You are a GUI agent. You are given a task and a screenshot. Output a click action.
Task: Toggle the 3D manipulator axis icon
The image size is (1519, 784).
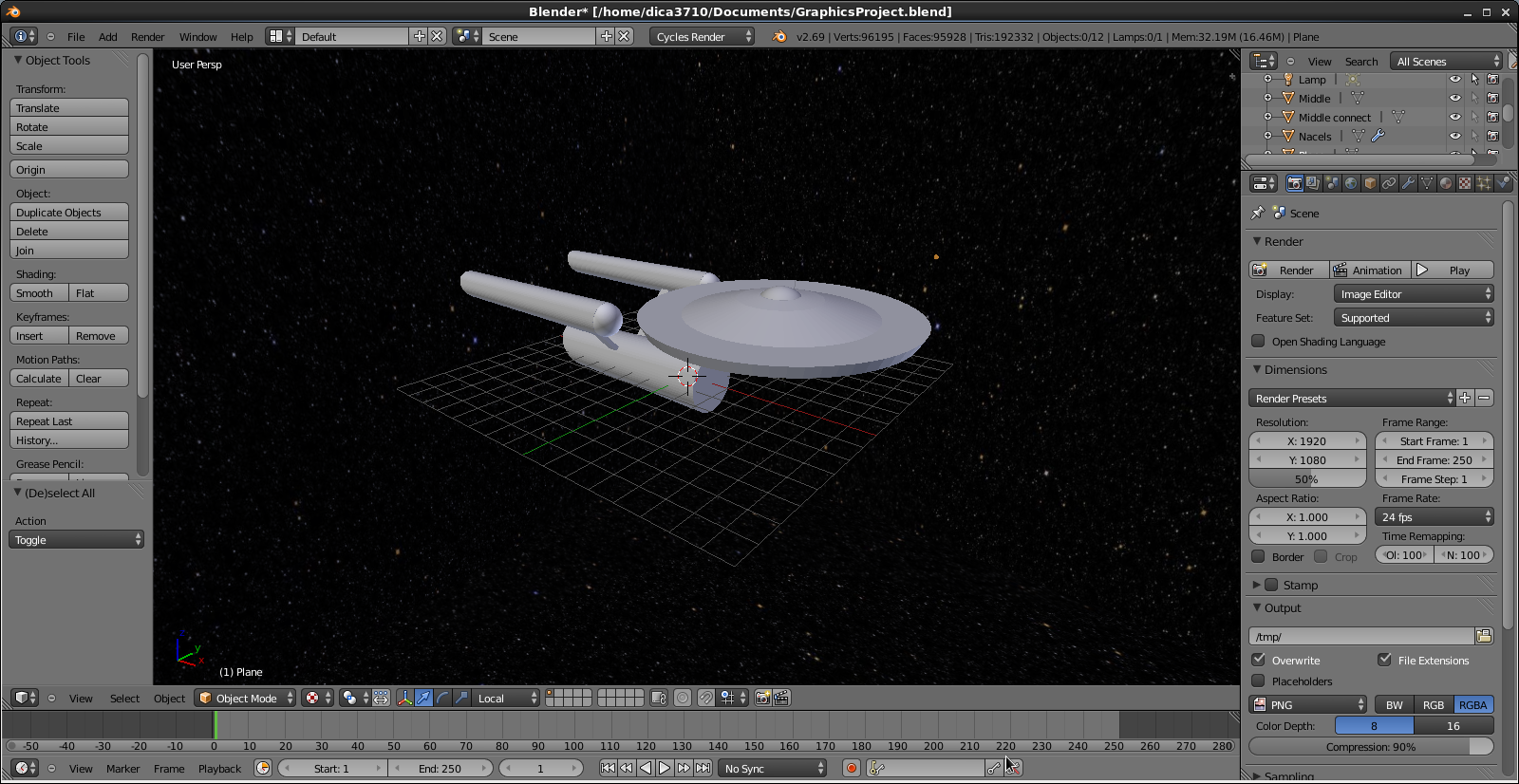click(x=404, y=698)
